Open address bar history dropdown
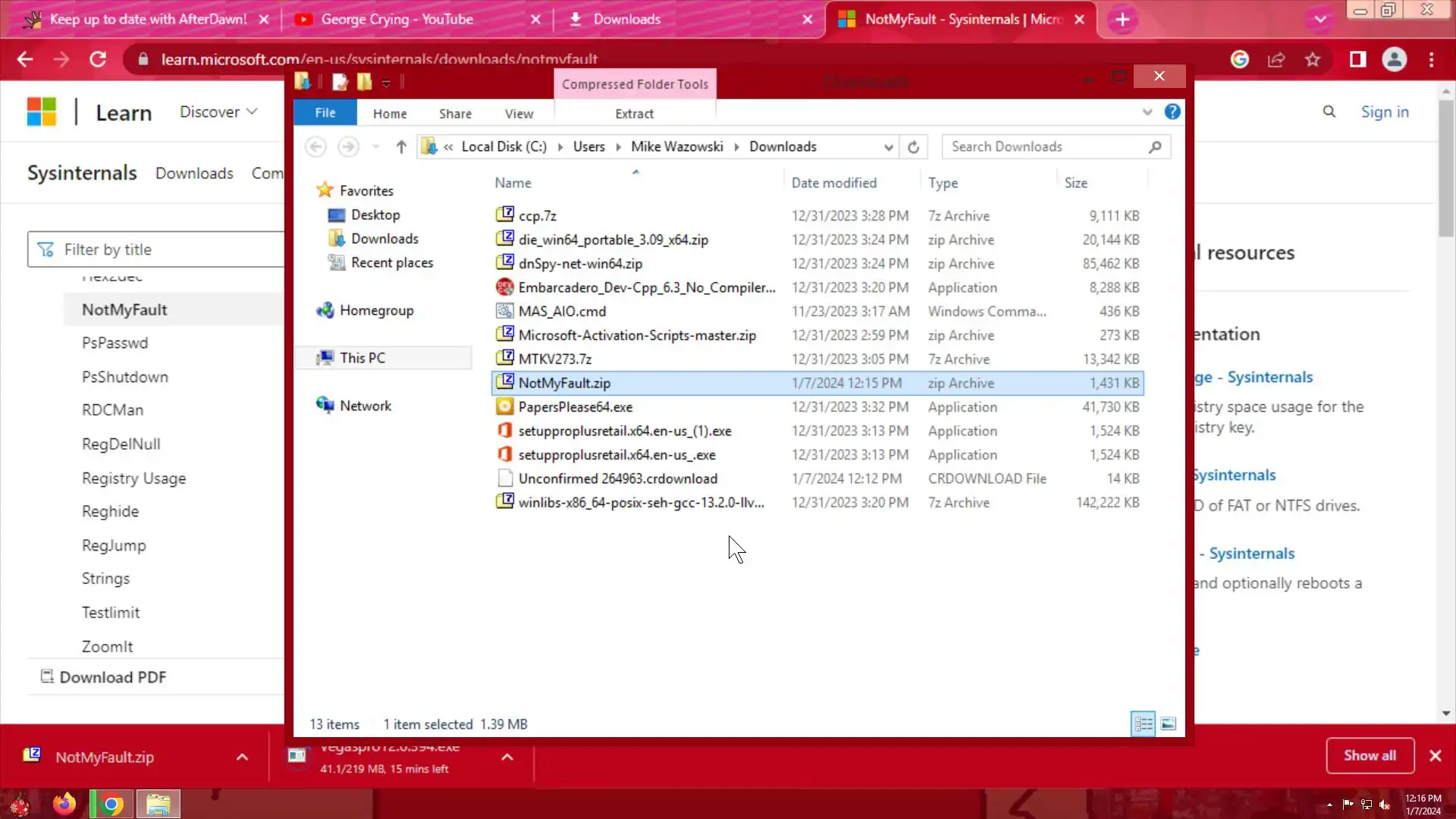The height and width of the screenshot is (819, 1456). [x=888, y=147]
